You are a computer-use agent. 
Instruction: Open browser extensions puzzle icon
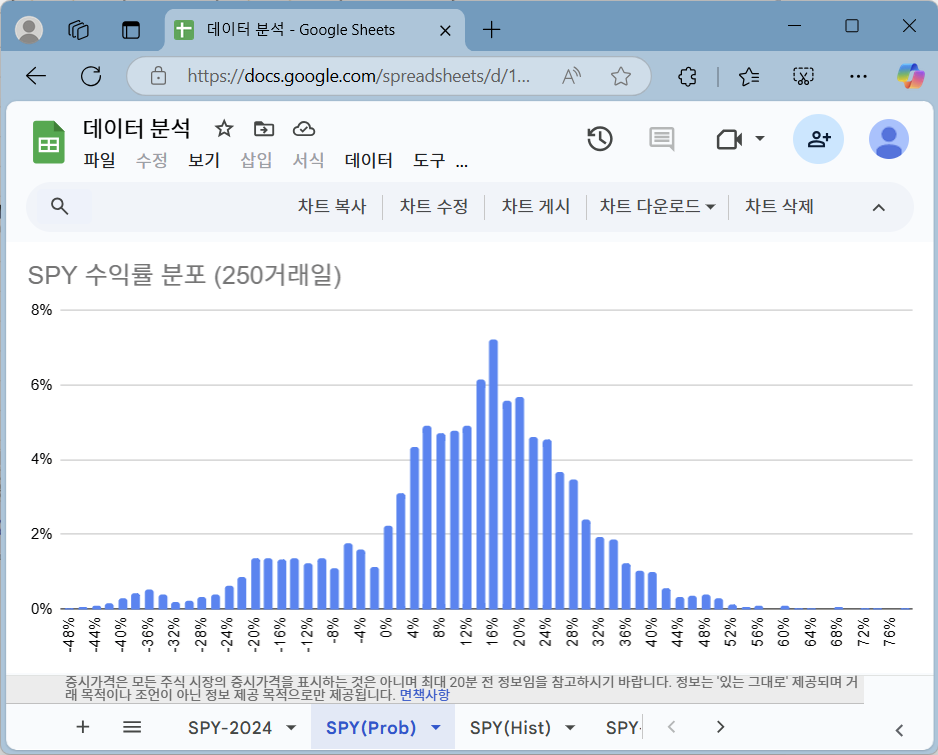[687, 77]
